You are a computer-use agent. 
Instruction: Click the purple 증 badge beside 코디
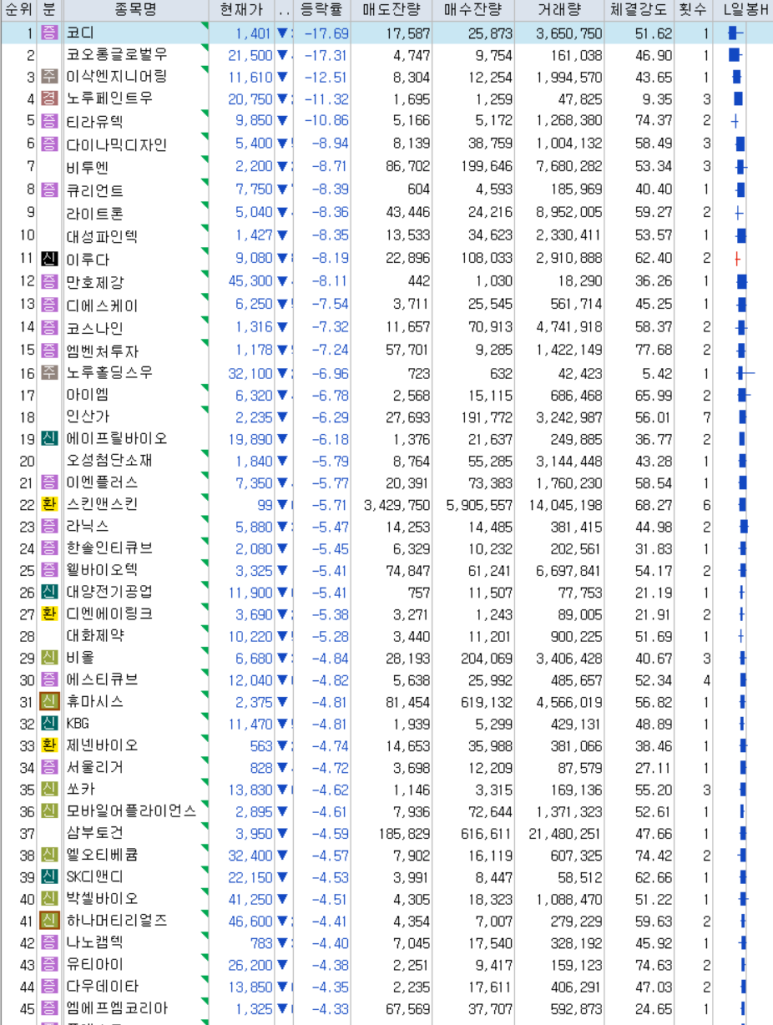click(x=50, y=33)
